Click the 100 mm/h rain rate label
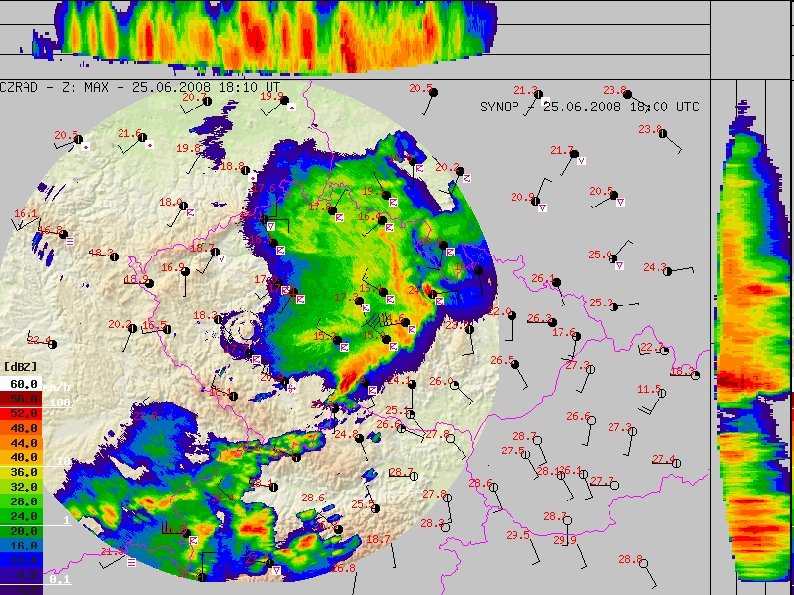 (x=60, y=403)
